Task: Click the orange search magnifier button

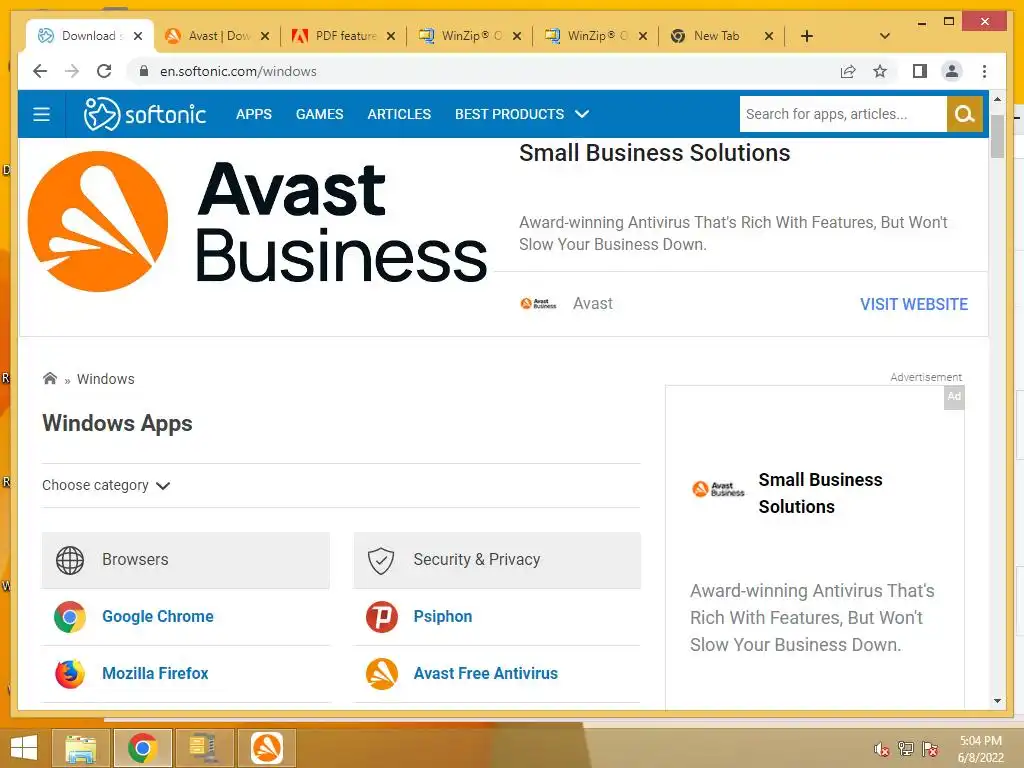Action: 965,114
